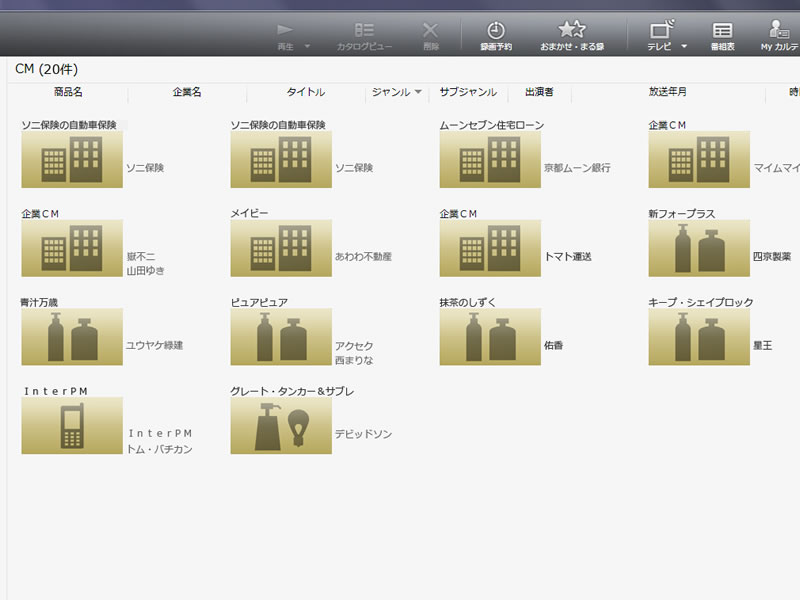The image size is (800, 600).
Task: Click the 出演者 column header
Action: (539, 92)
